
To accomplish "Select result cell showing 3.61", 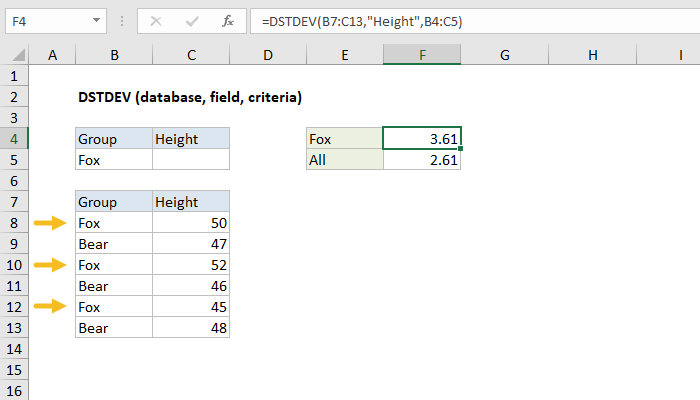I will pyautogui.click(x=422, y=138).
